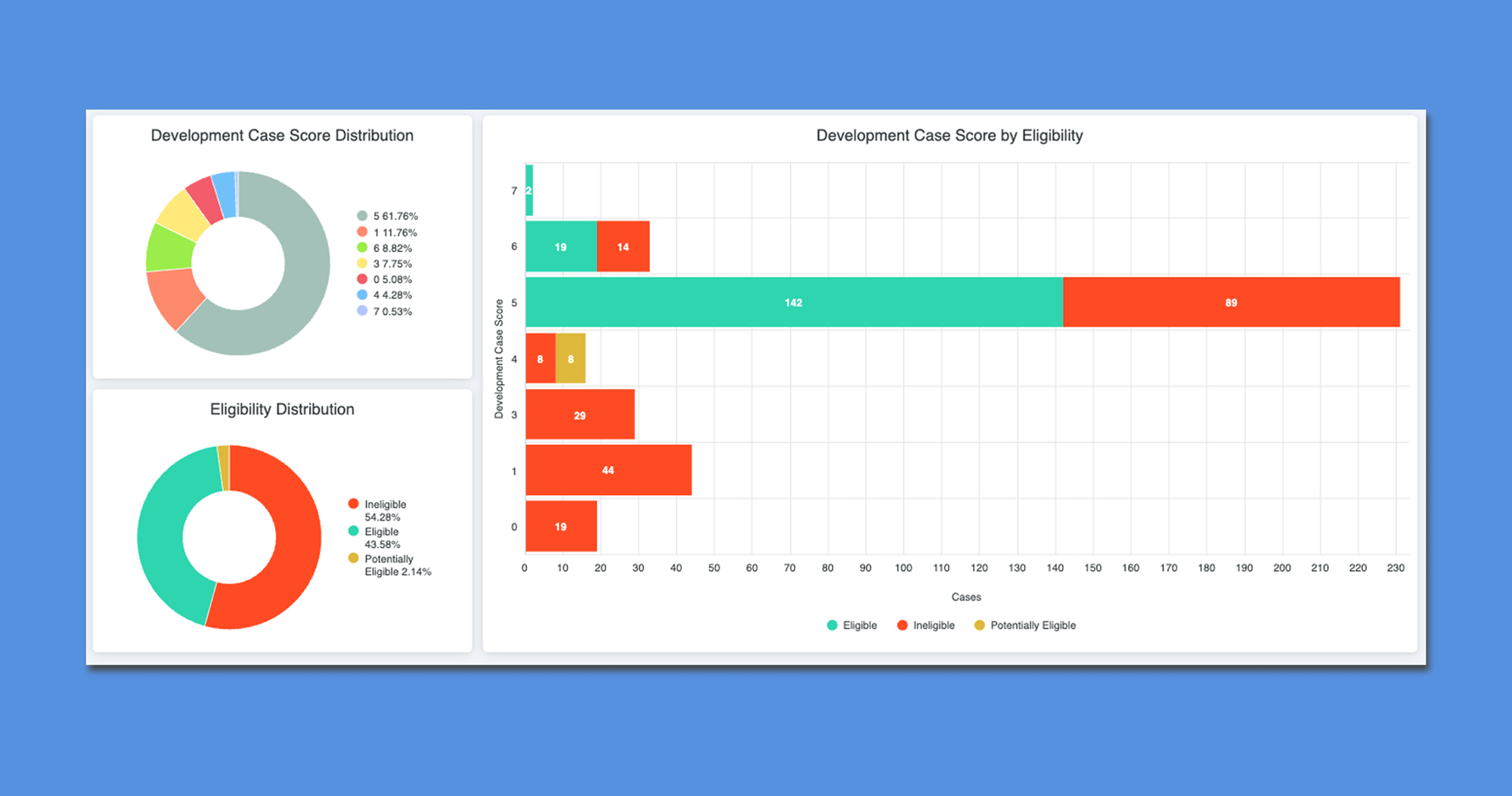Image resolution: width=1512 pixels, height=796 pixels.
Task: Toggle the Ineligible legend item below bar chart
Action: 925,625
